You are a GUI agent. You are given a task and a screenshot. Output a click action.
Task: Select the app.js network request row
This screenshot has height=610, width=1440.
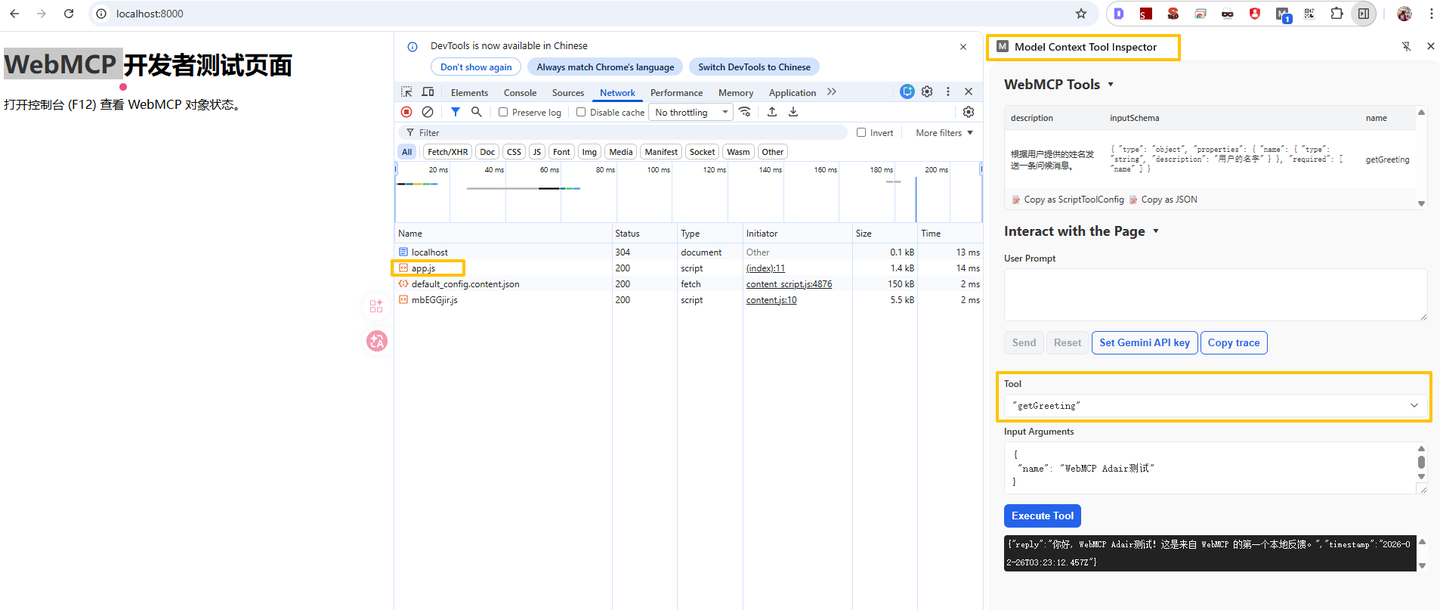pyautogui.click(x=688, y=268)
